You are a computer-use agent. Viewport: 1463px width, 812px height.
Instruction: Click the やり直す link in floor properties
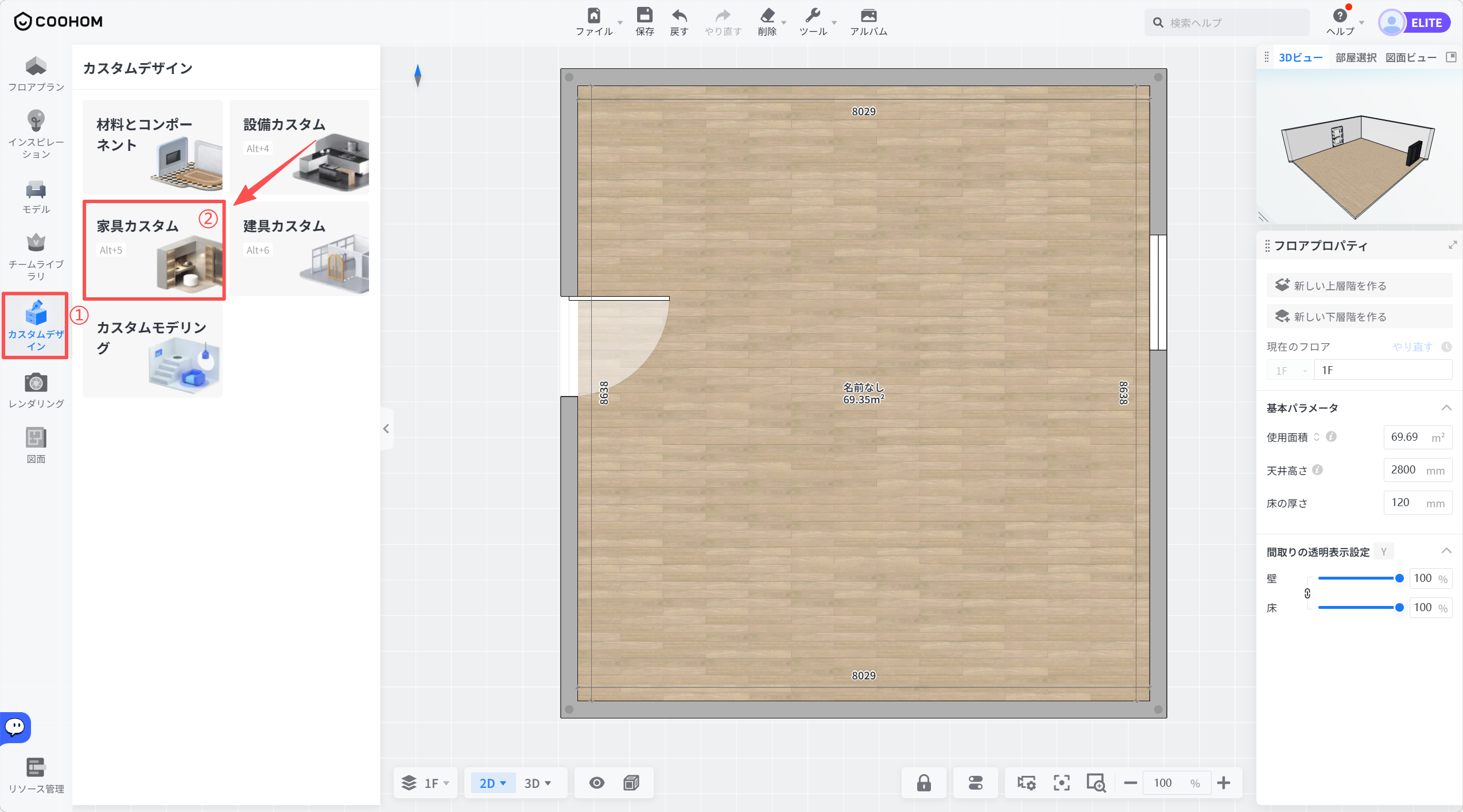click(x=1412, y=347)
